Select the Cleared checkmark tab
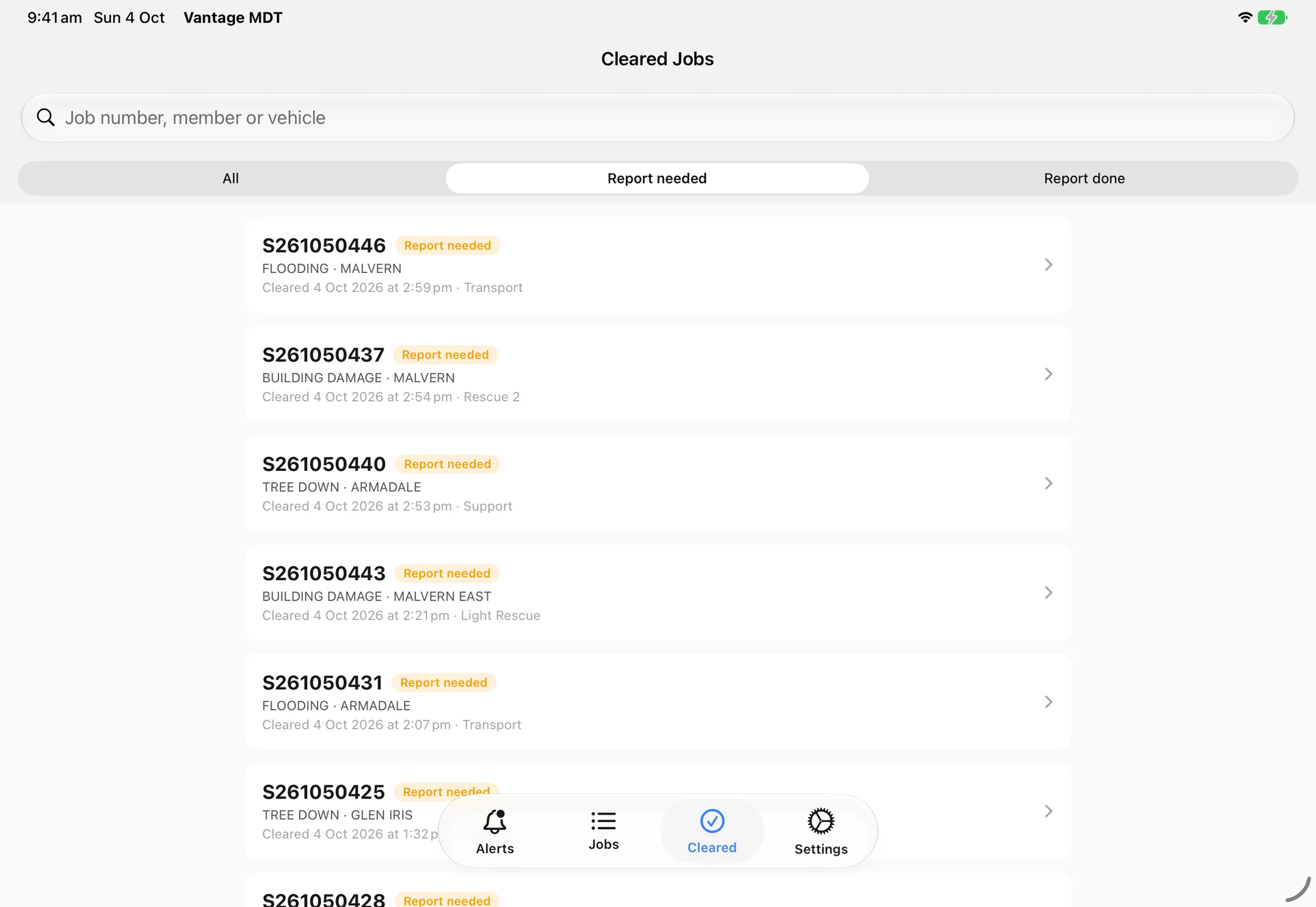Viewport: 1316px width, 907px height. click(x=712, y=831)
